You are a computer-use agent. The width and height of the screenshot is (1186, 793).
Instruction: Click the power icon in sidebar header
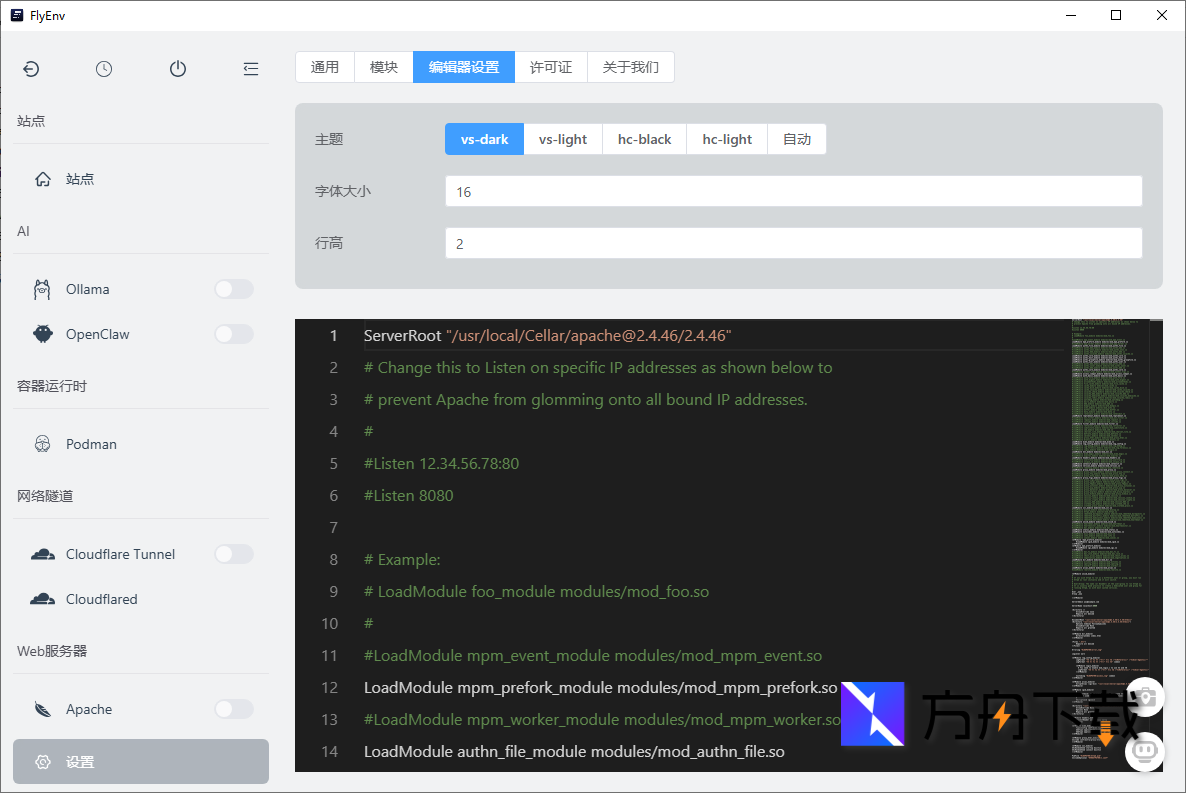[178, 69]
